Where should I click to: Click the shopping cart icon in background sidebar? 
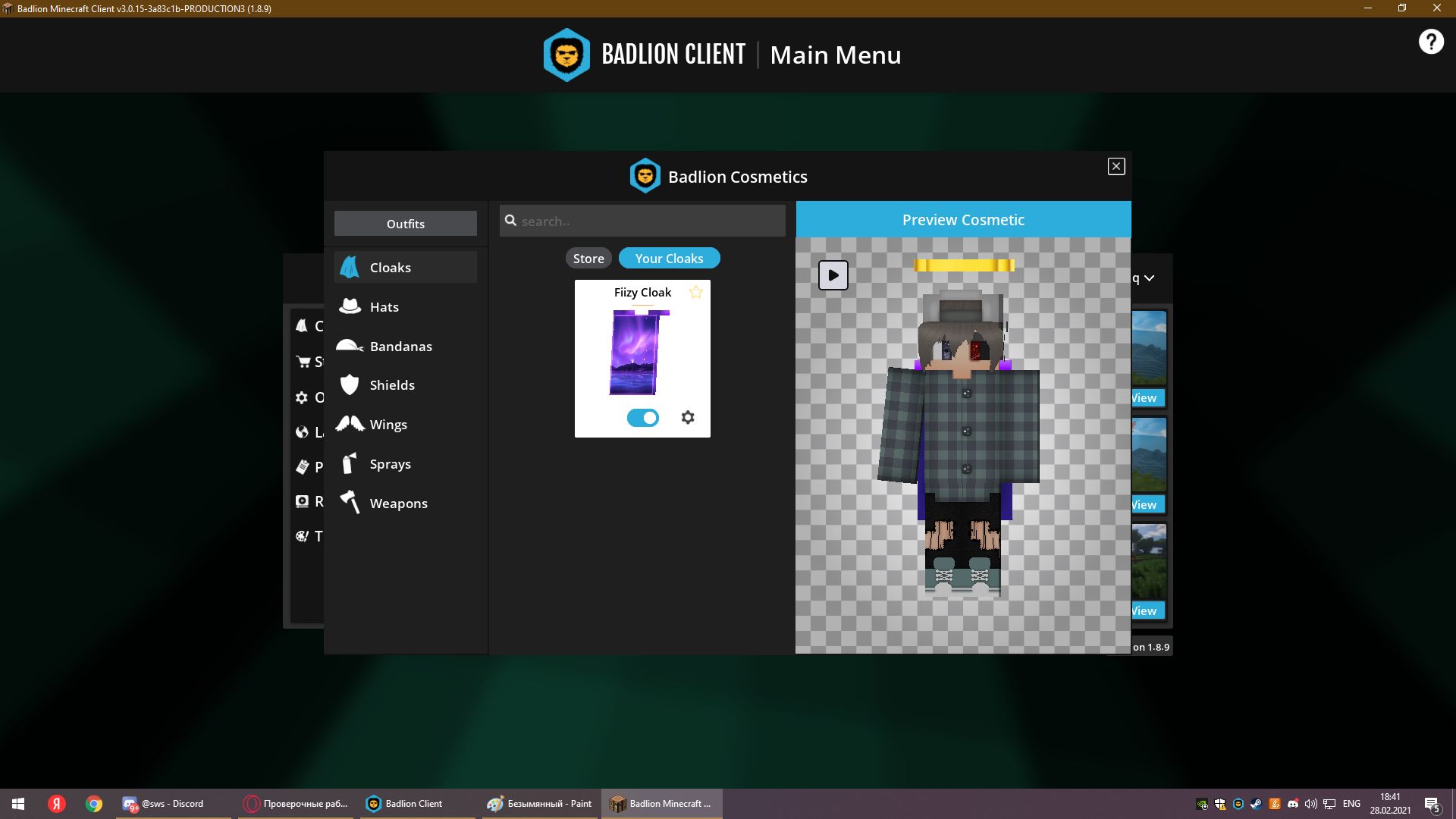[x=303, y=362]
